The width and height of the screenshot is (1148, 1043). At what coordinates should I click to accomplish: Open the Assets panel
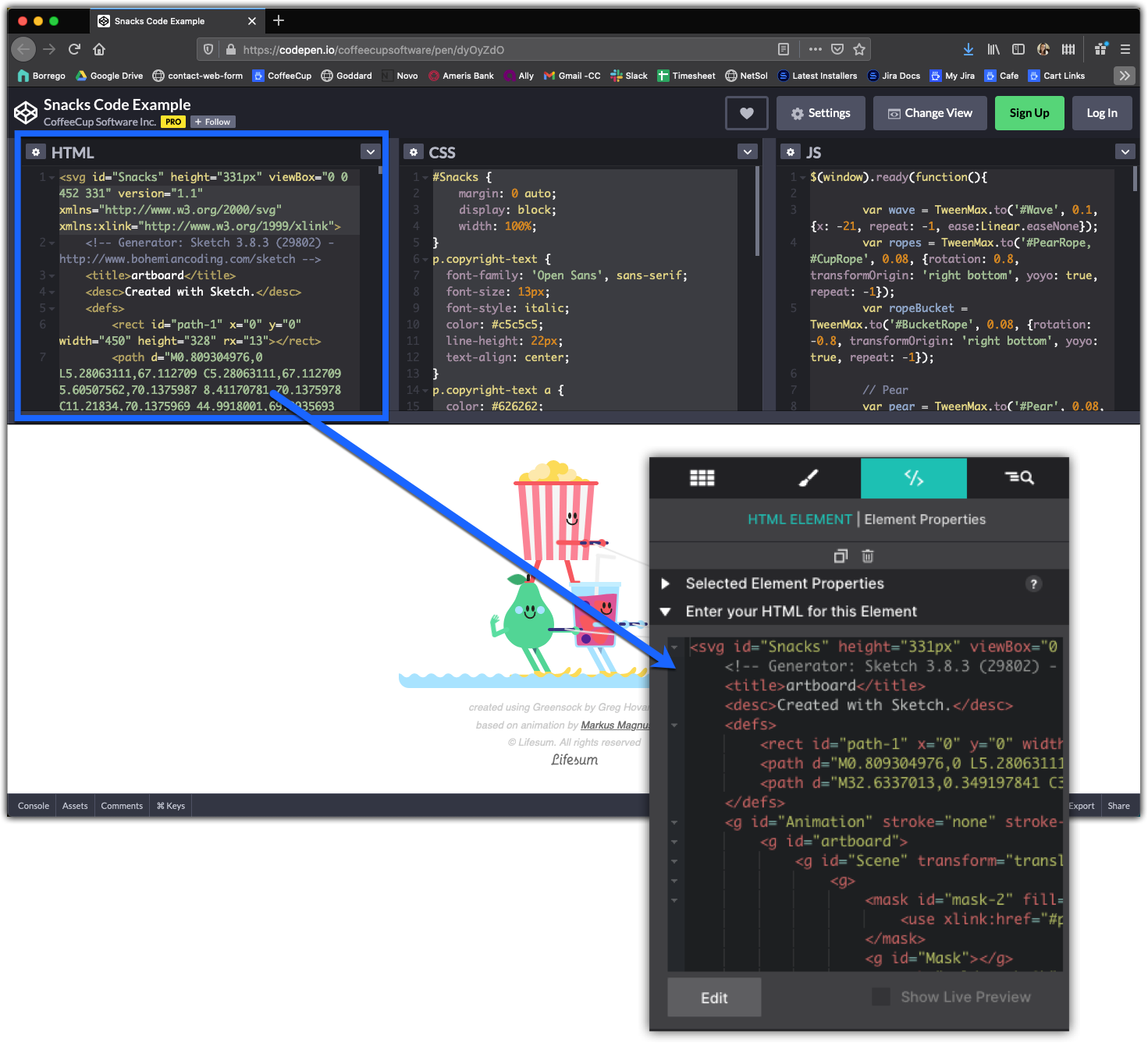(x=75, y=806)
